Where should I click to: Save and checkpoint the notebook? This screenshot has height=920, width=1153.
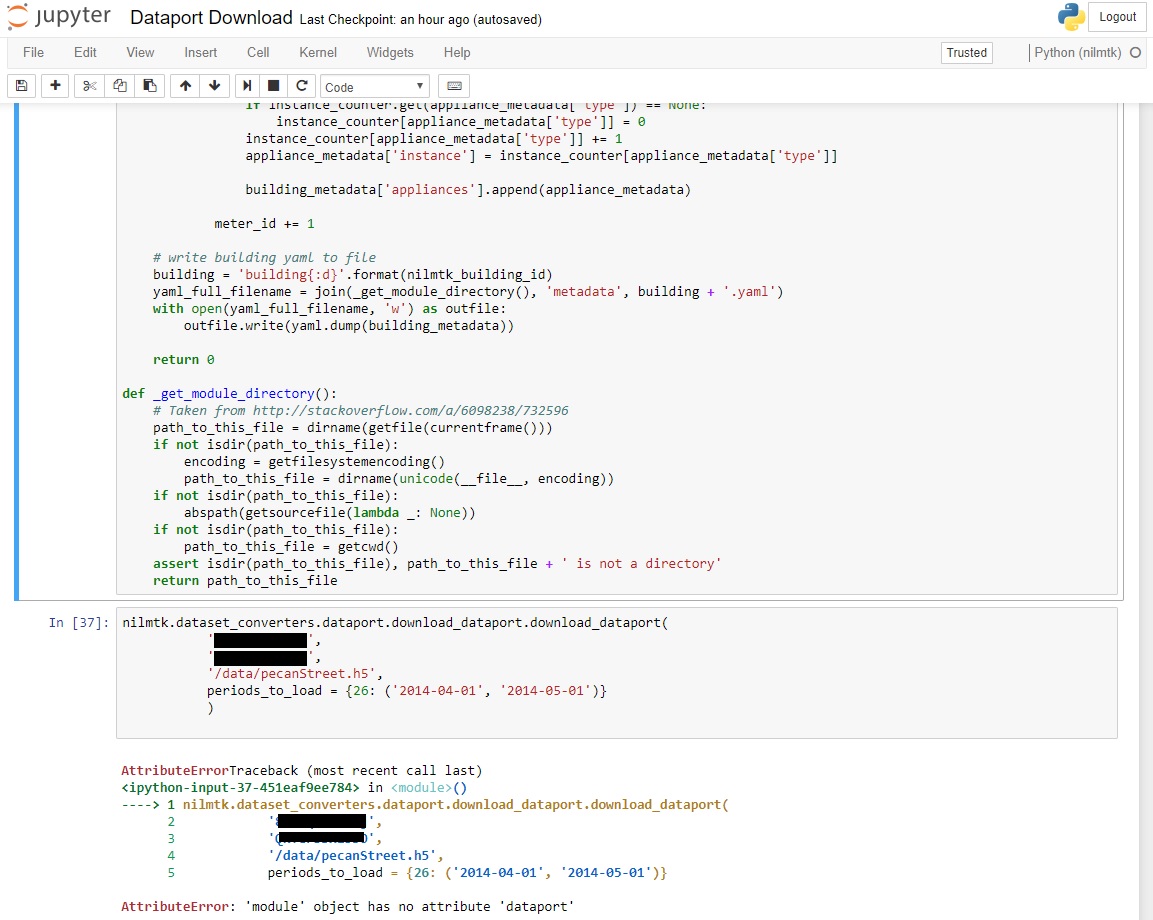tap(21, 86)
